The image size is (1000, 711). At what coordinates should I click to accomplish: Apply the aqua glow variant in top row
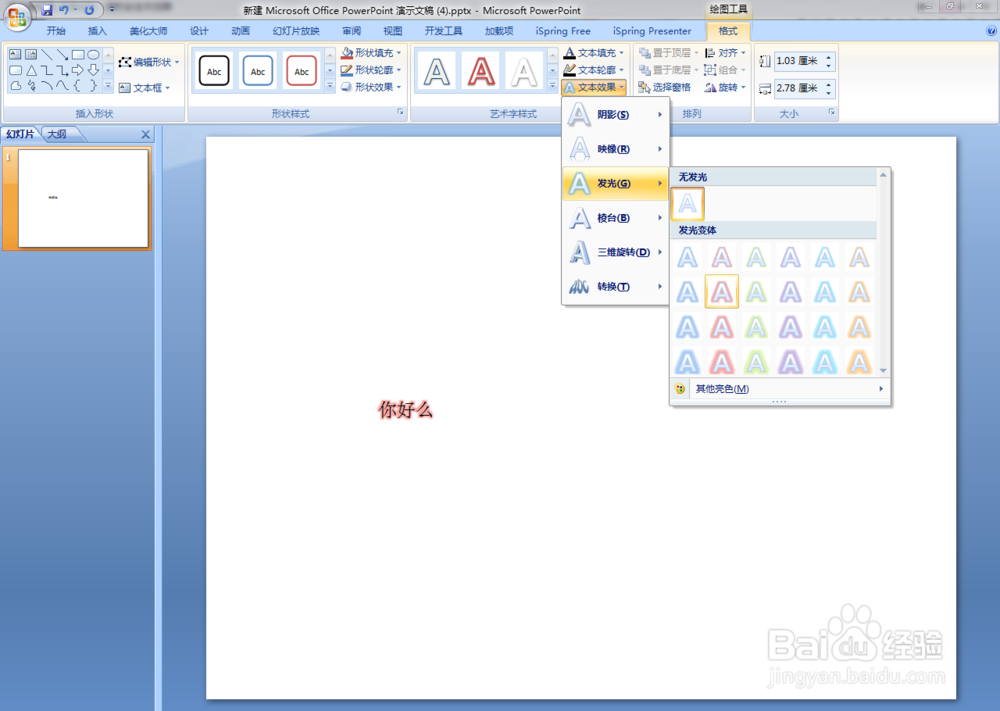pyautogui.click(x=825, y=258)
